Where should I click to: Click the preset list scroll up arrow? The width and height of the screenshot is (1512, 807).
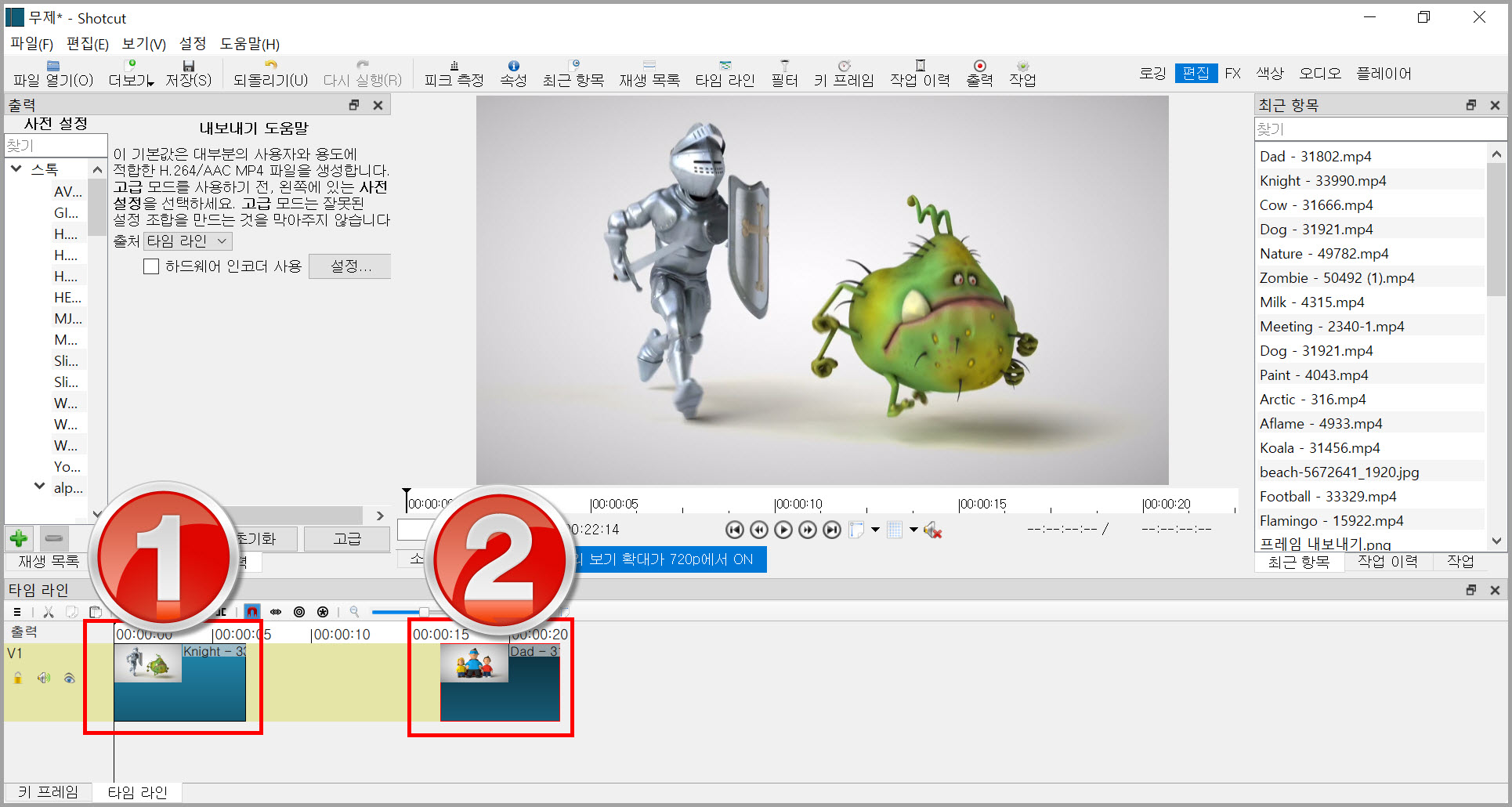pyautogui.click(x=97, y=169)
